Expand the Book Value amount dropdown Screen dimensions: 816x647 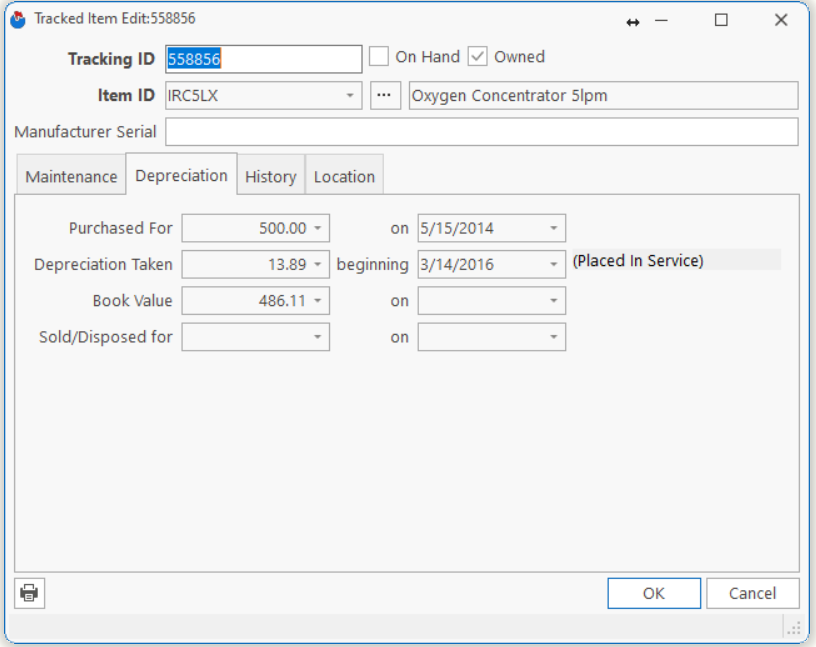318,301
